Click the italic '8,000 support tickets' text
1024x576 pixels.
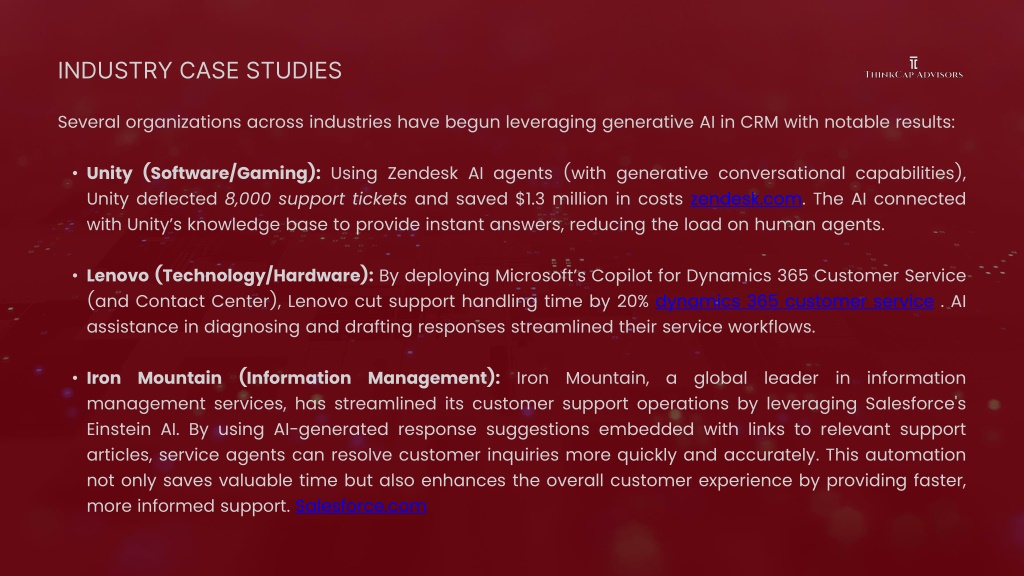pyautogui.click(x=315, y=199)
